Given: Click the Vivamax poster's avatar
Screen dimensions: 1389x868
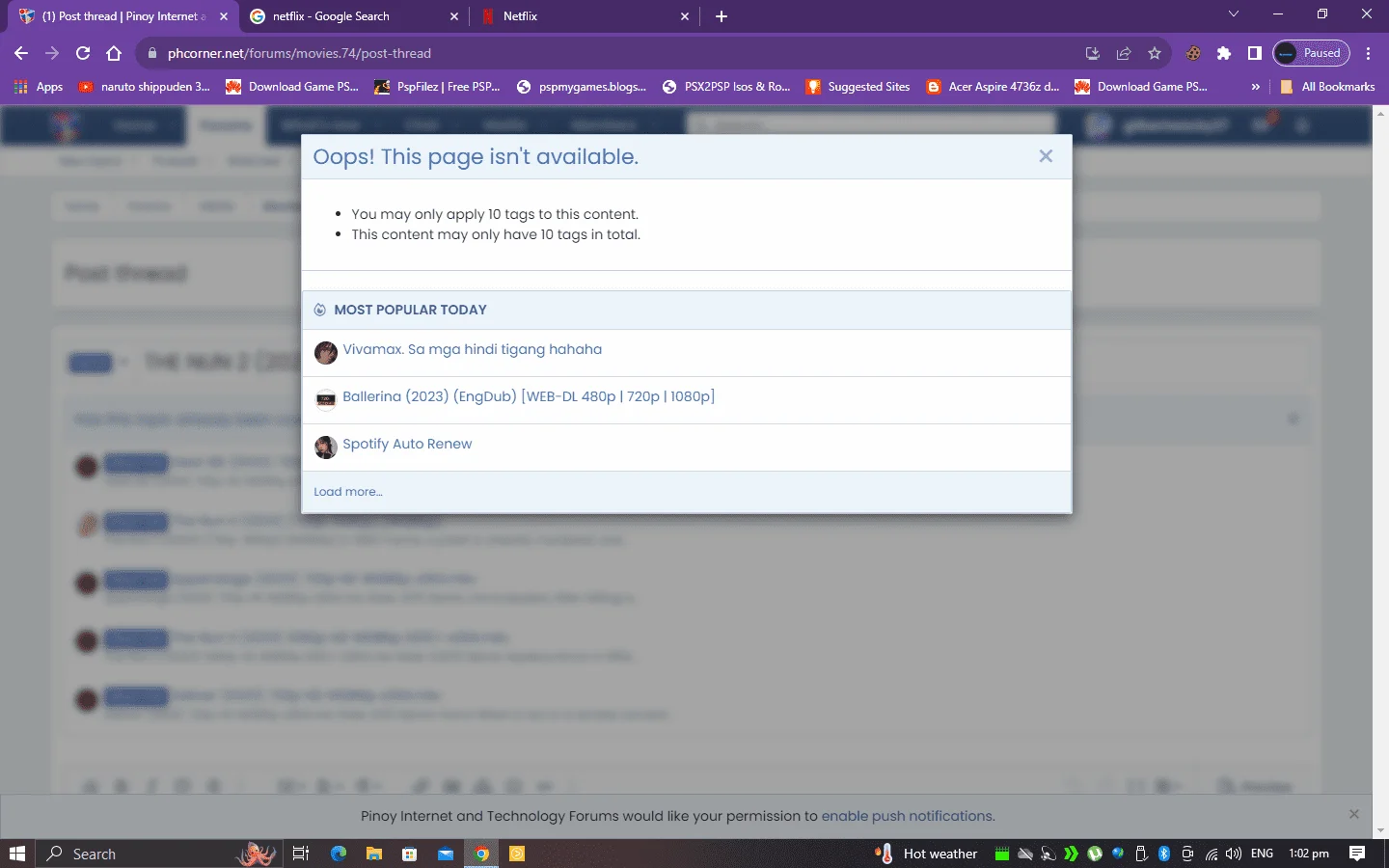Looking at the screenshot, I should 326,352.
